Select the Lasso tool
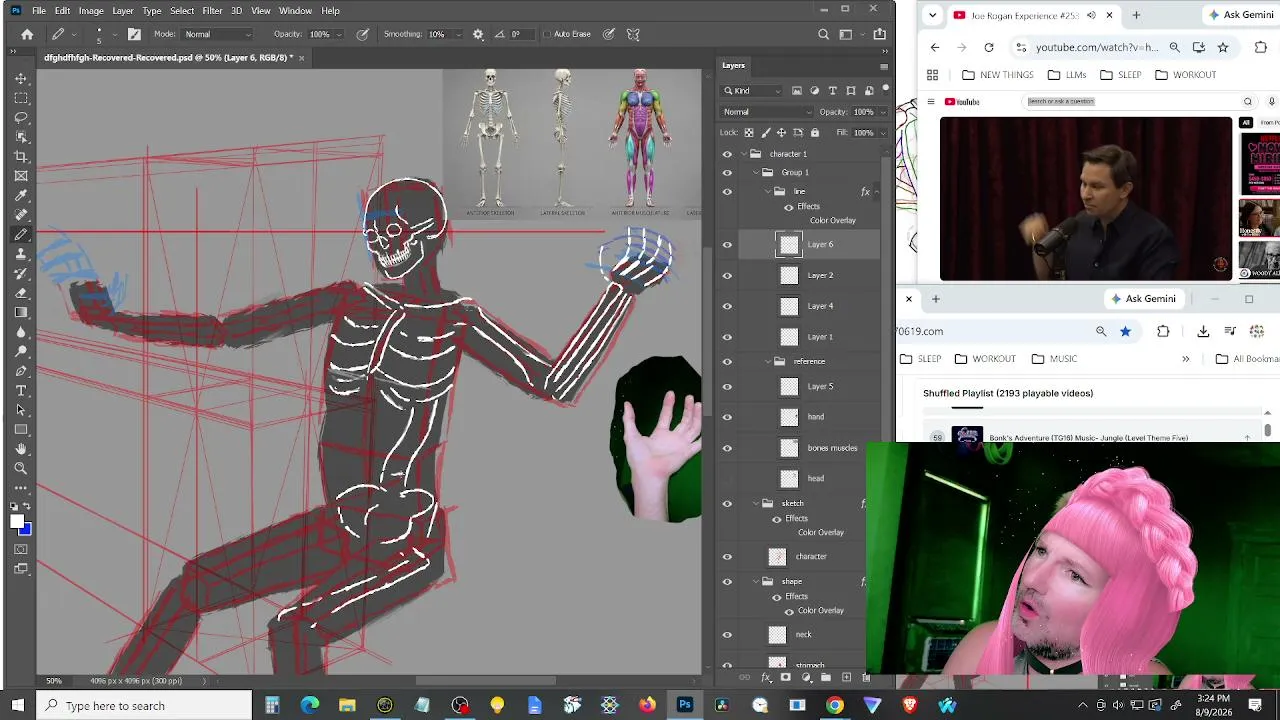Screen dimensions: 1280x720 [x=21, y=117]
